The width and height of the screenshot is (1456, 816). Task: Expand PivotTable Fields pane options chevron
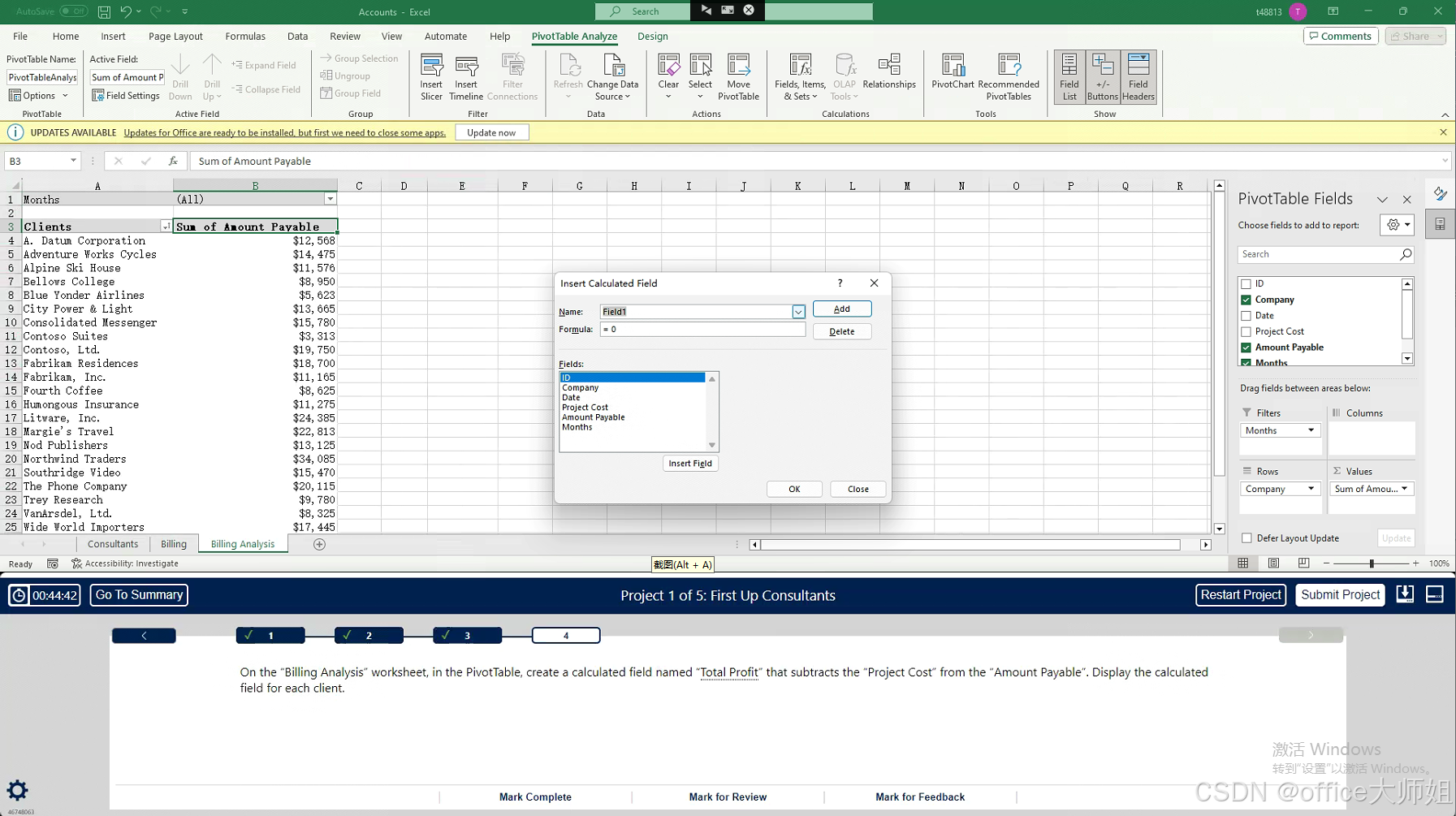pyautogui.click(x=1382, y=199)
